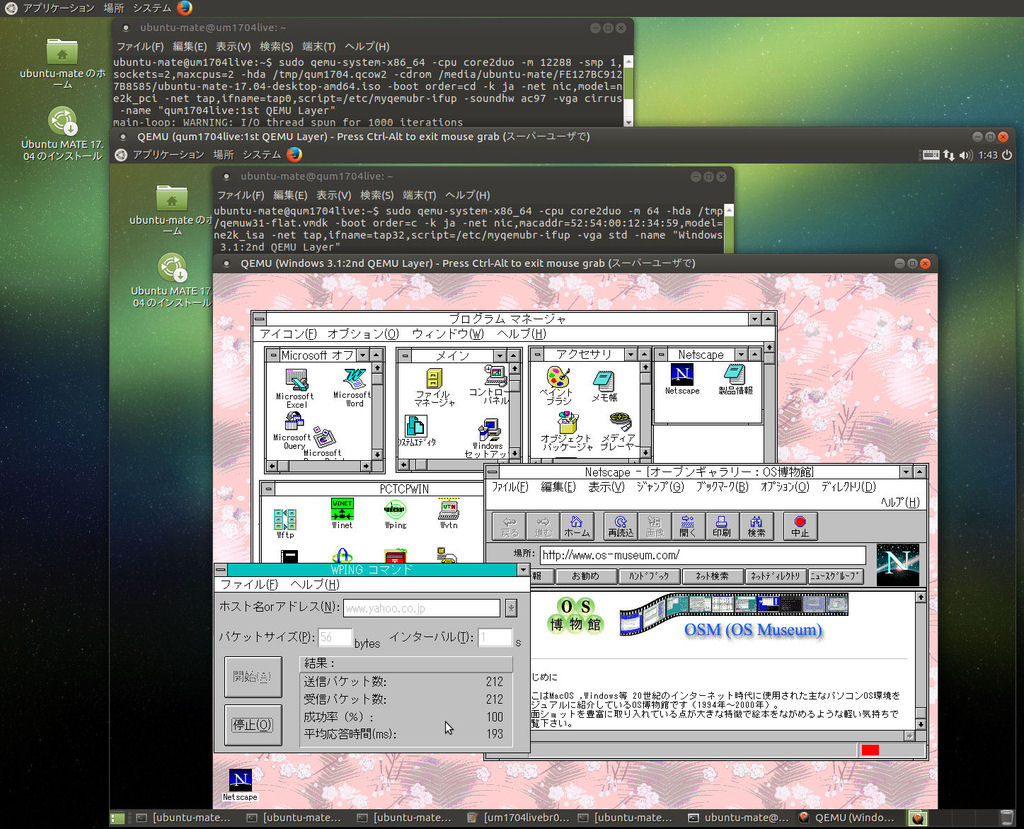Click the Netscape 場所 URL field
This screenshot has height=829, width=1024.
[703, 555]
